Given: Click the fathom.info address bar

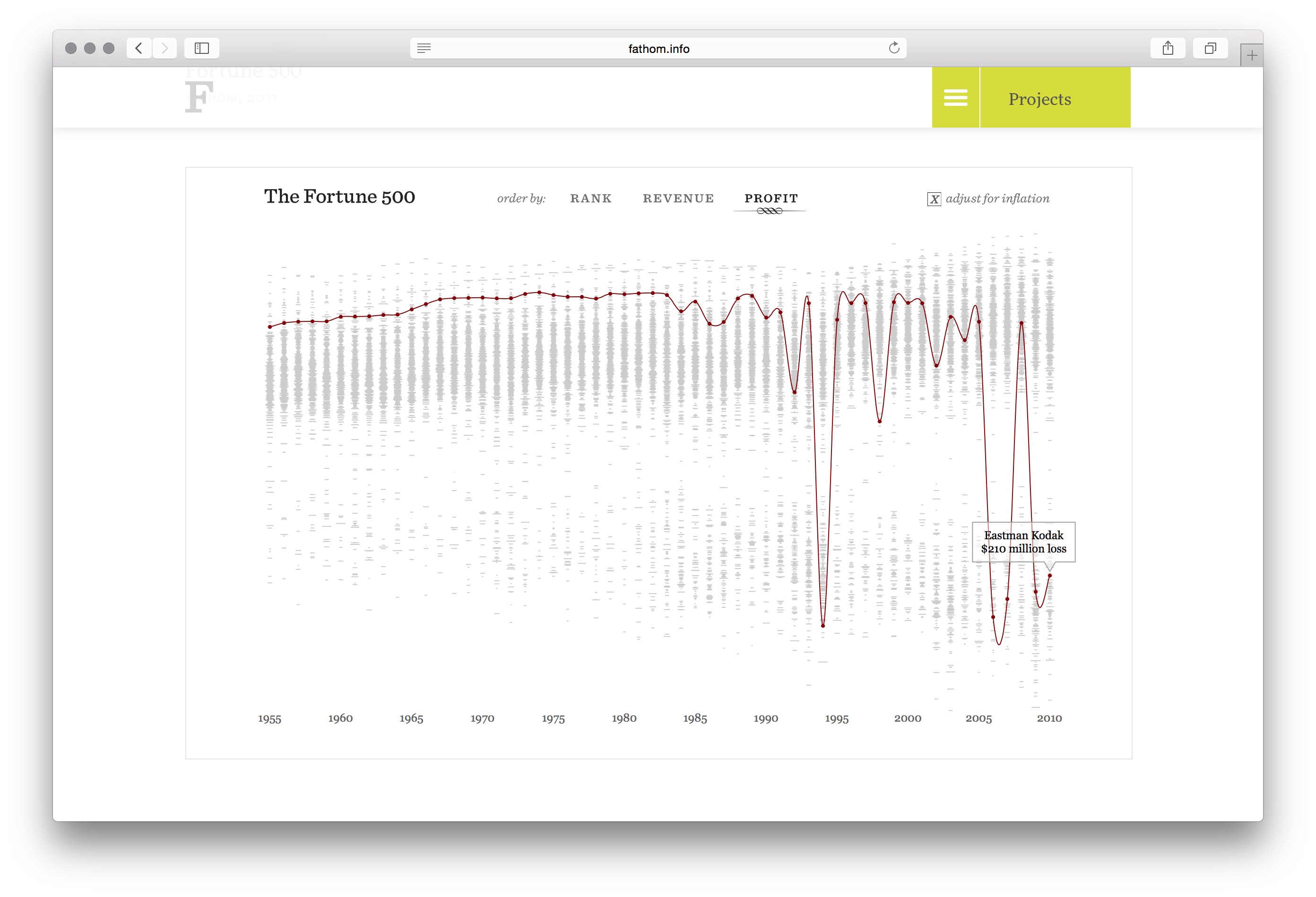Looking at the screenshot, I should (658, 49).
